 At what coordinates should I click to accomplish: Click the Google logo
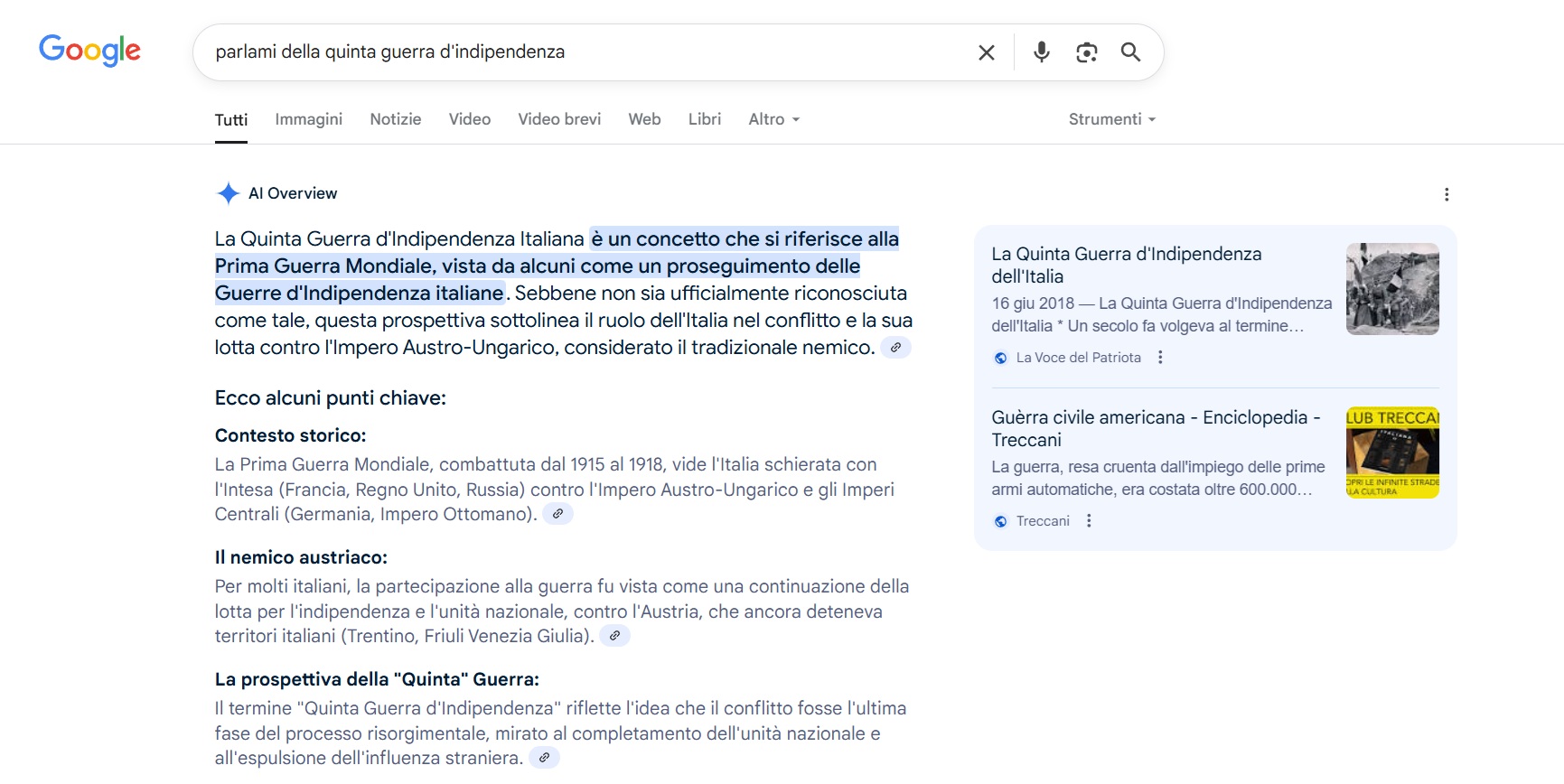point(89,51)
